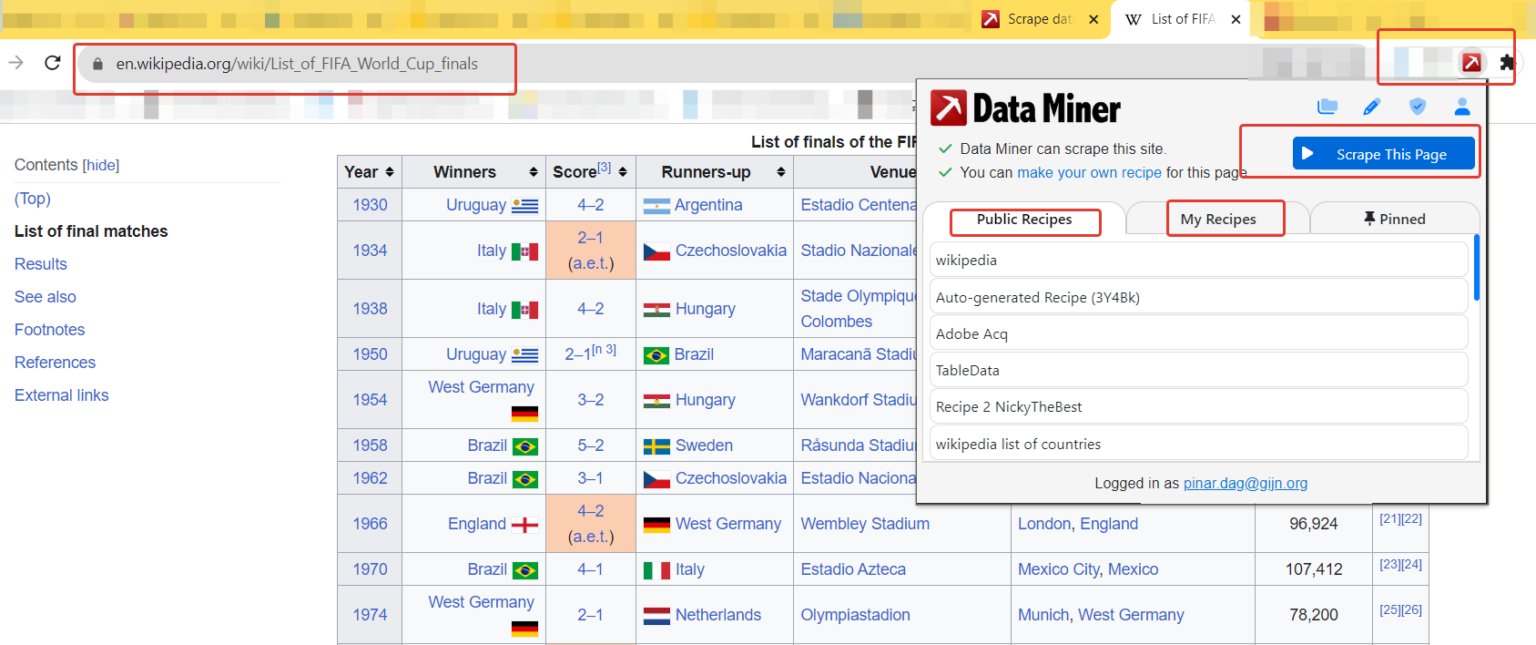Sort table by the Year column arrows
This screenshot has height=645, width=1536.
(x=389, y=172)
